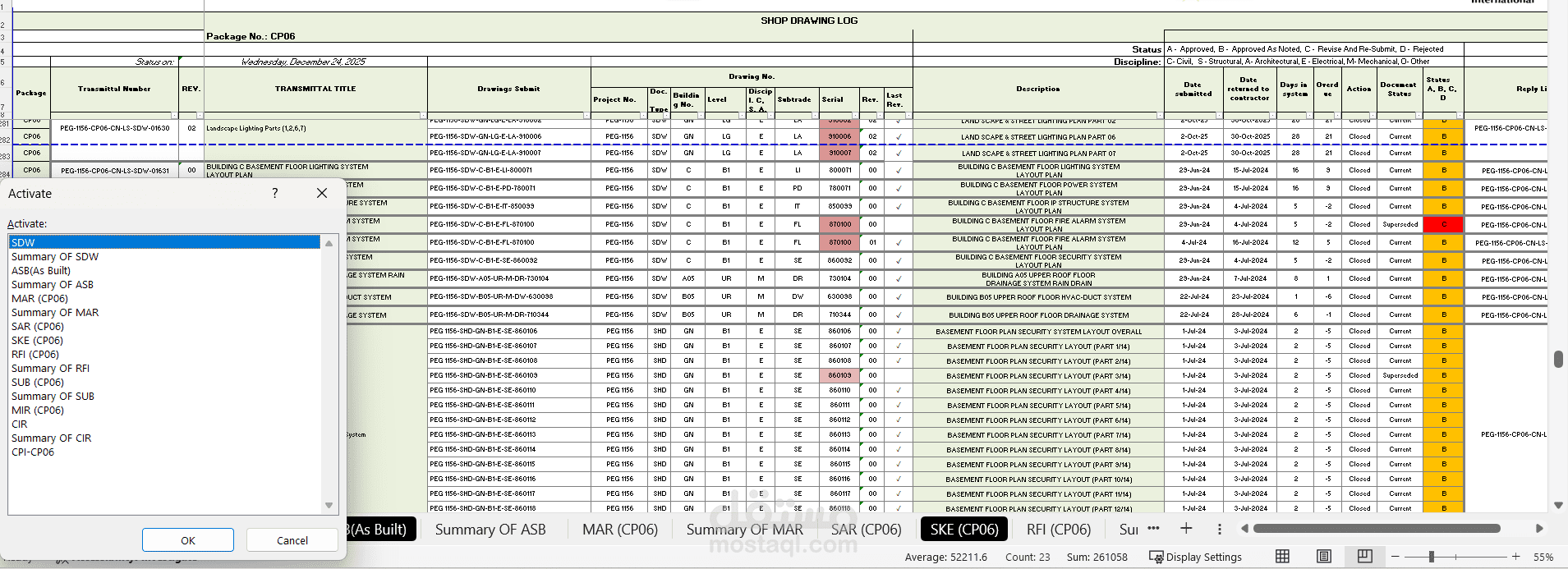Click the red status C cell

1443,224
